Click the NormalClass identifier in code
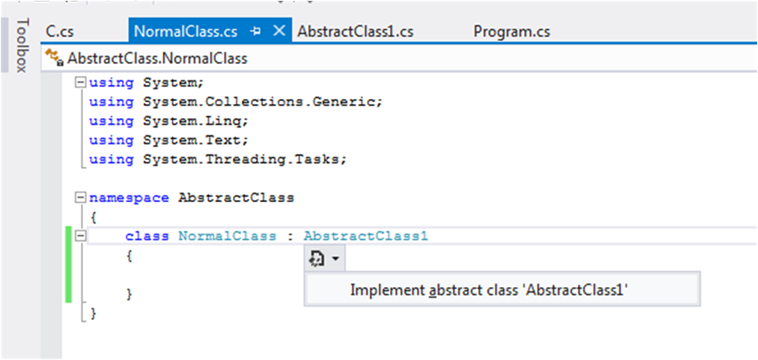Screen dimensions: 758x360 coord(227,236)
